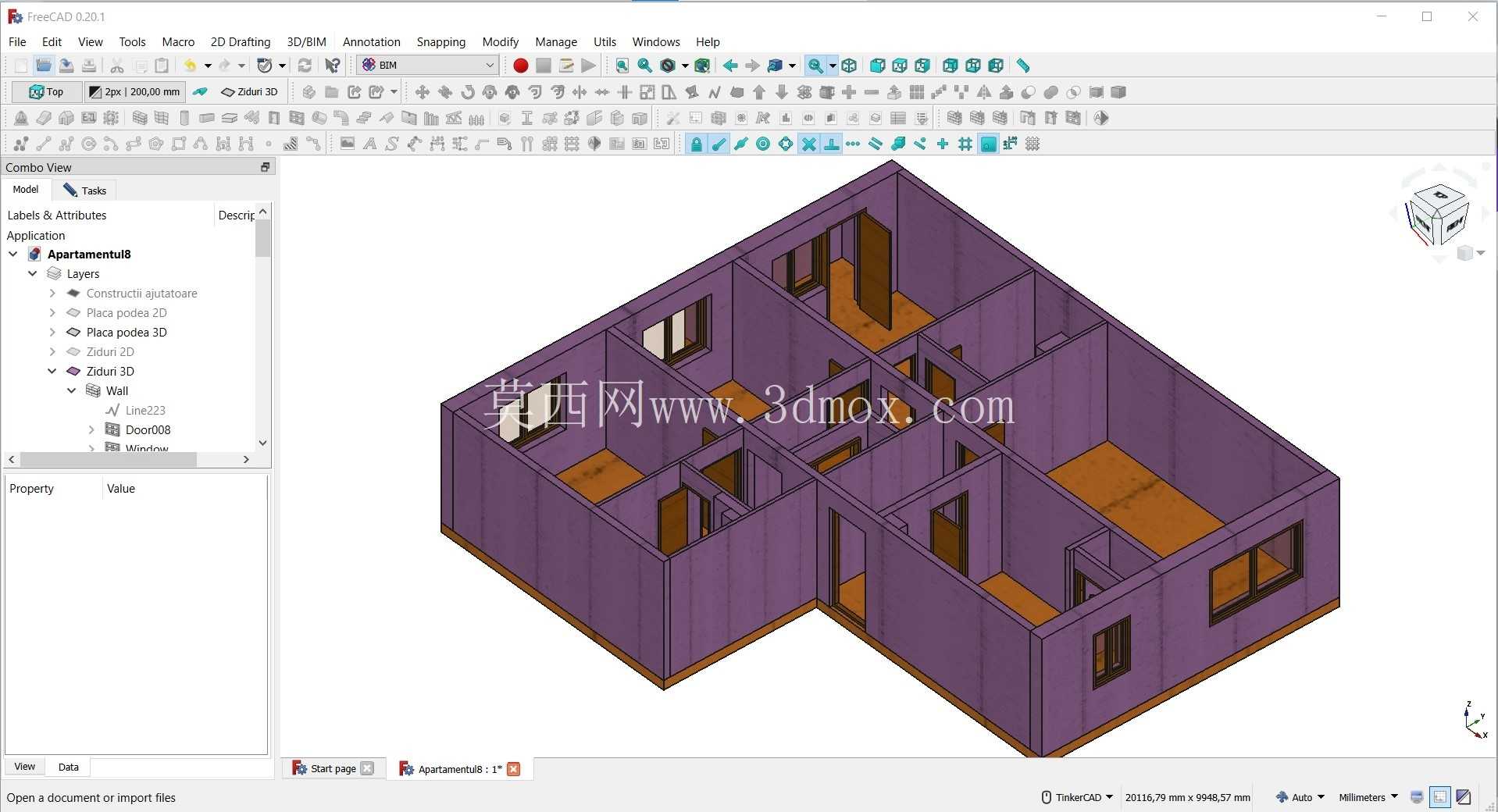Switch to the Tasks tab
This screenshot has width=1498, height=812.
[x=84, y=191]
